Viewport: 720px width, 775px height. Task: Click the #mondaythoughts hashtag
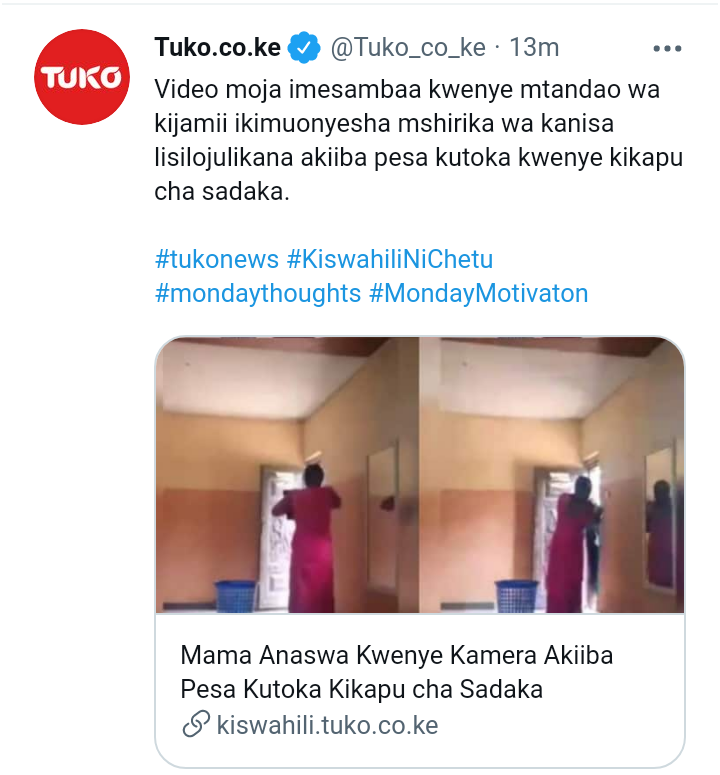(x=257, y=293)
